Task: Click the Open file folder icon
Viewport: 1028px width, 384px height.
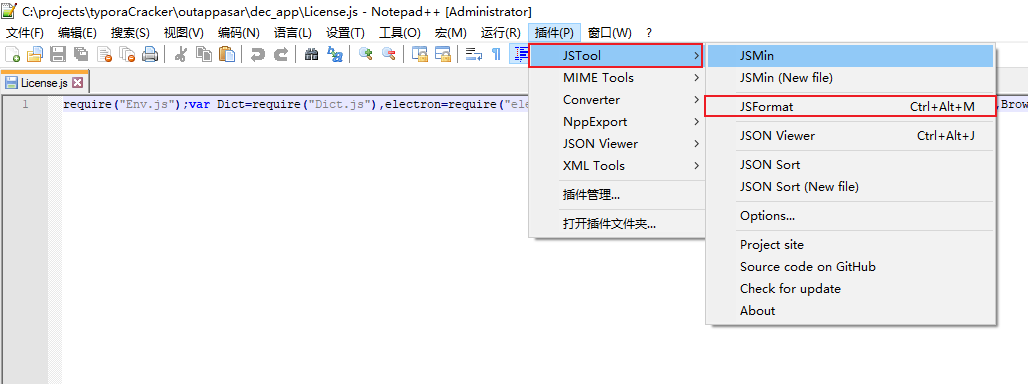Action: 34,54
